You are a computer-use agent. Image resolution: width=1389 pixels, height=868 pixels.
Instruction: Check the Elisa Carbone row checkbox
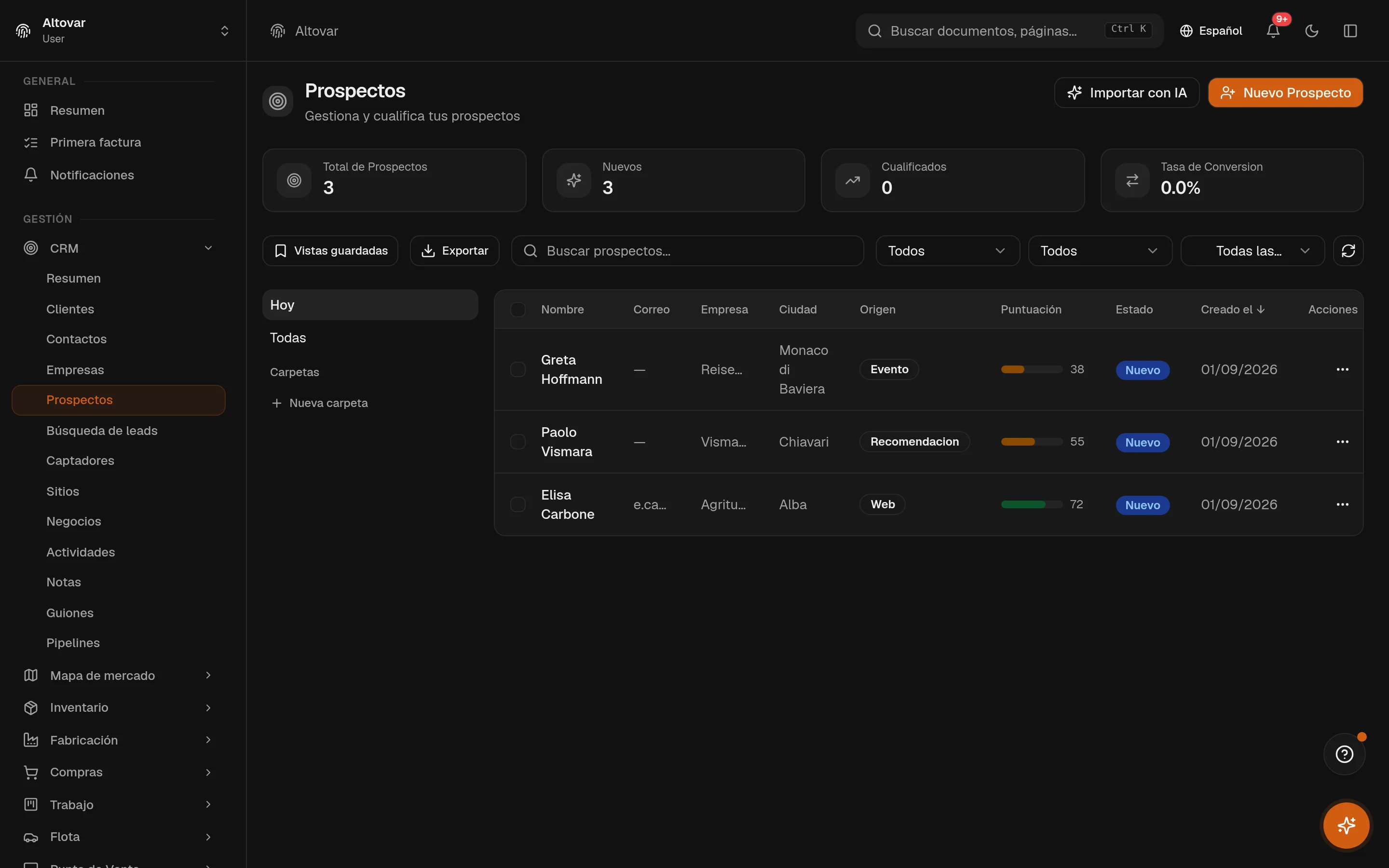517,504
